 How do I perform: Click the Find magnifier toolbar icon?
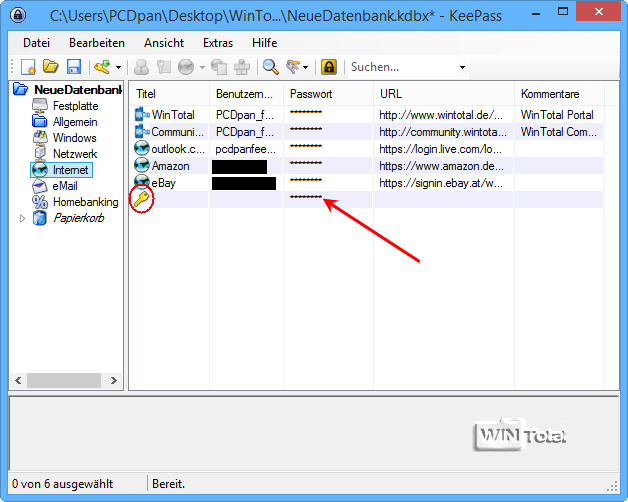(x=271, y=67)
